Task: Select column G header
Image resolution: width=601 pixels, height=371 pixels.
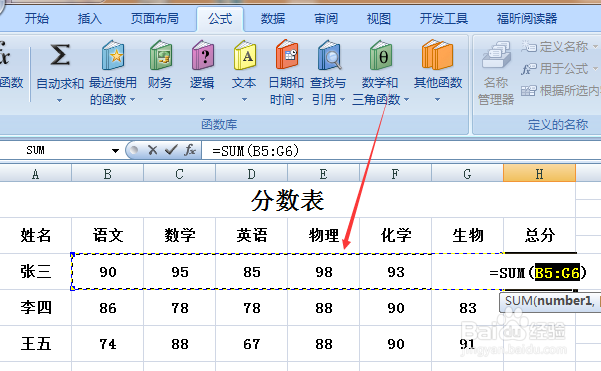Action: coord(468,174)
